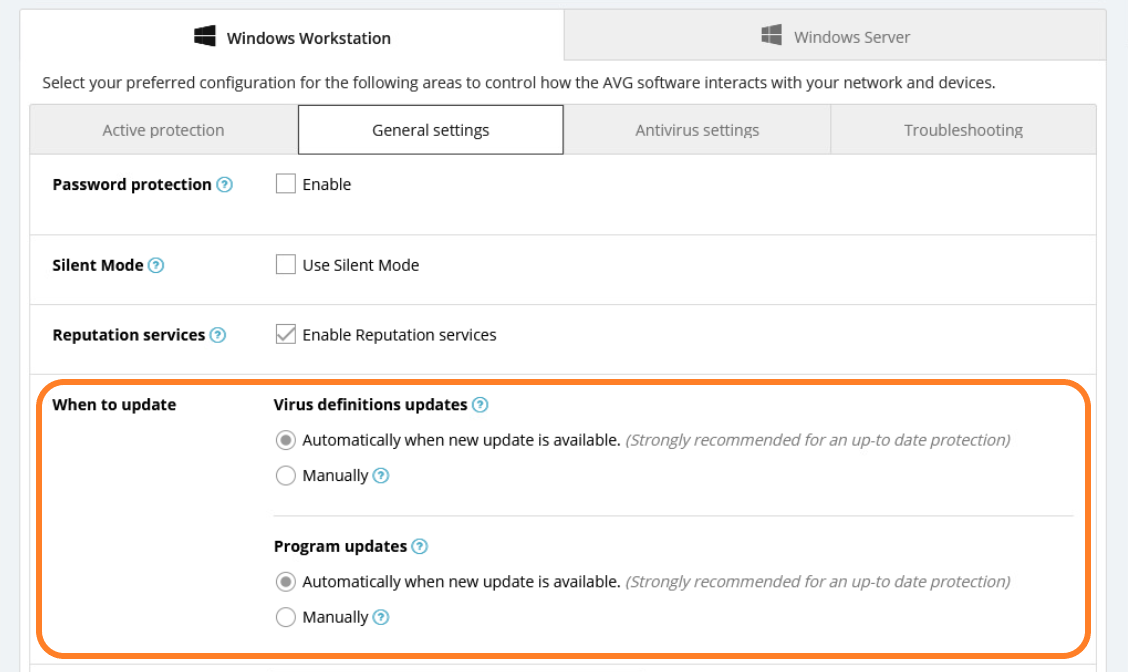This screenshot has height=672, width=1128.
Task: Check the Use Silent Mode box
Action: (286, 264)
